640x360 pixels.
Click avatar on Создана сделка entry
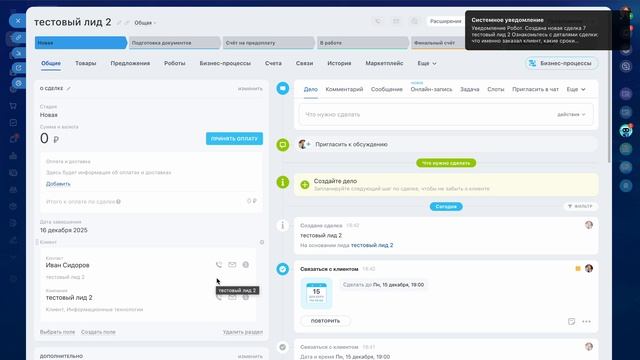(589, 225)
